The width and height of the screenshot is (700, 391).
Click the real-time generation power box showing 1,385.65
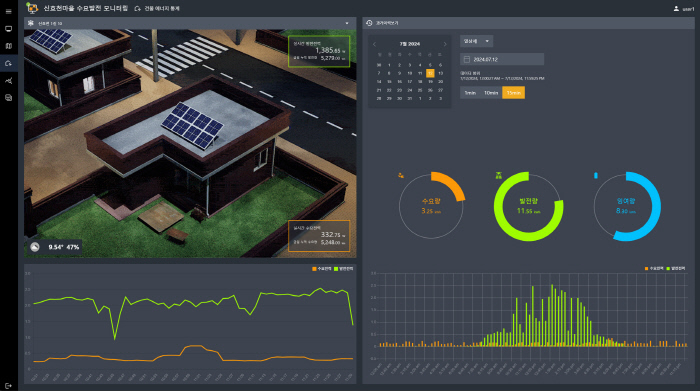(319, 51)
